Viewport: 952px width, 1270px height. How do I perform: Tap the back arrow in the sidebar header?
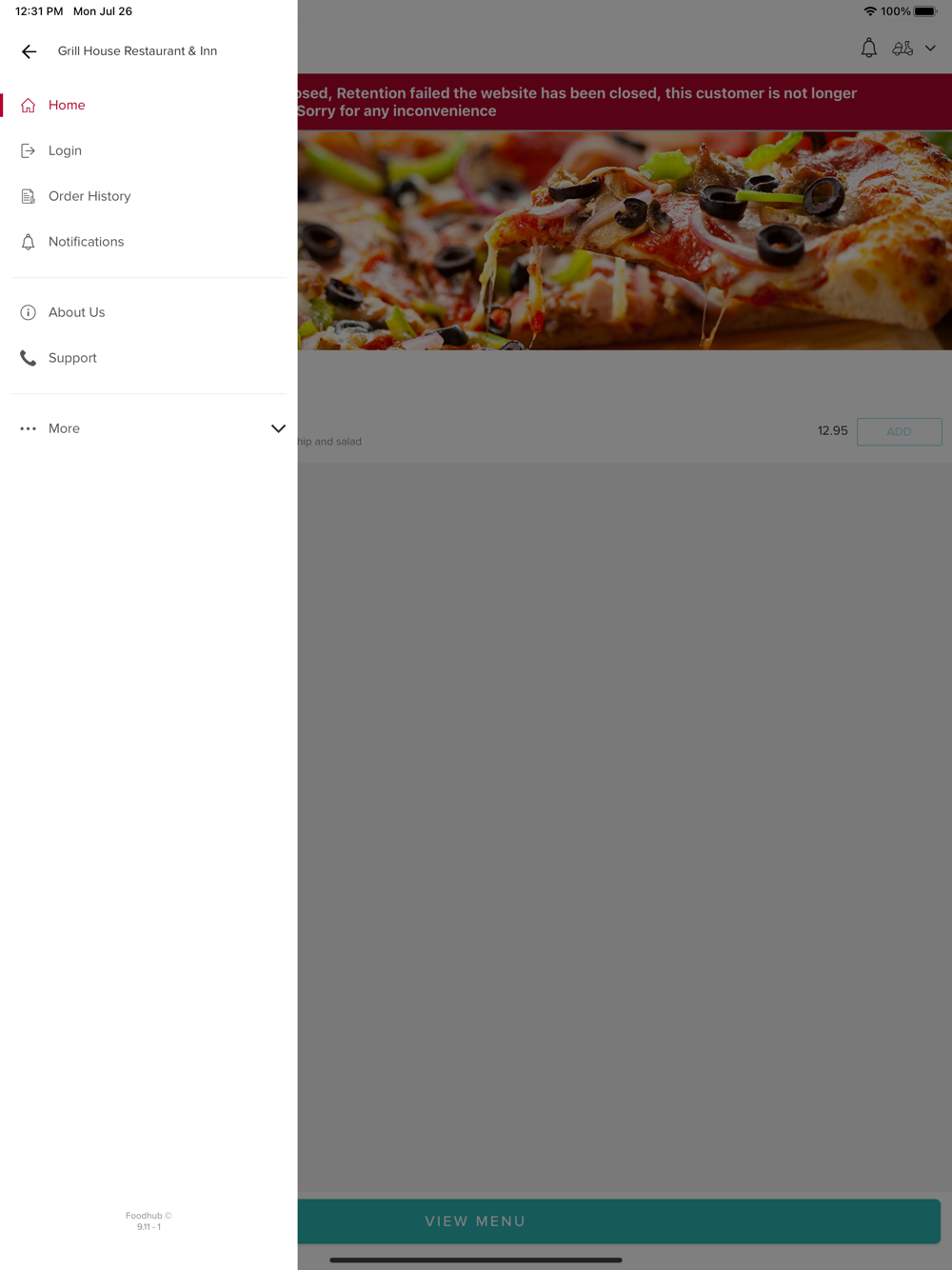[29, 51]
